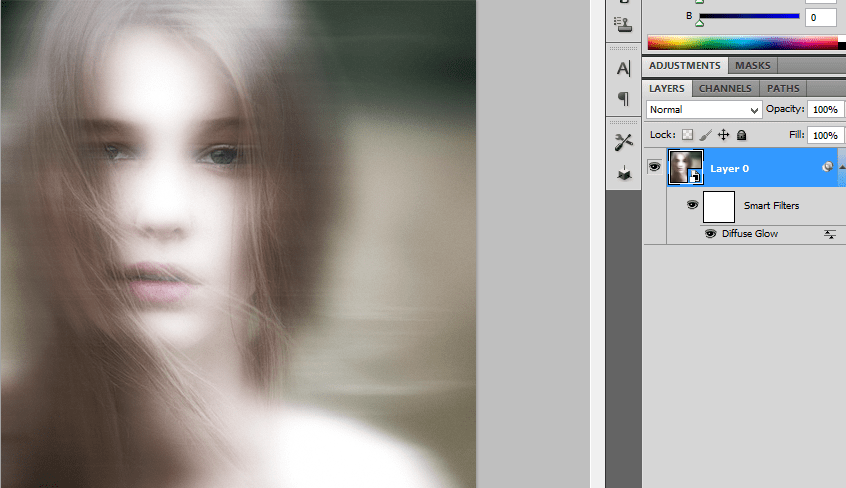846x488 pixels.
Task: Click the Diffuse Glow filter name
Action: click(750, 233)
